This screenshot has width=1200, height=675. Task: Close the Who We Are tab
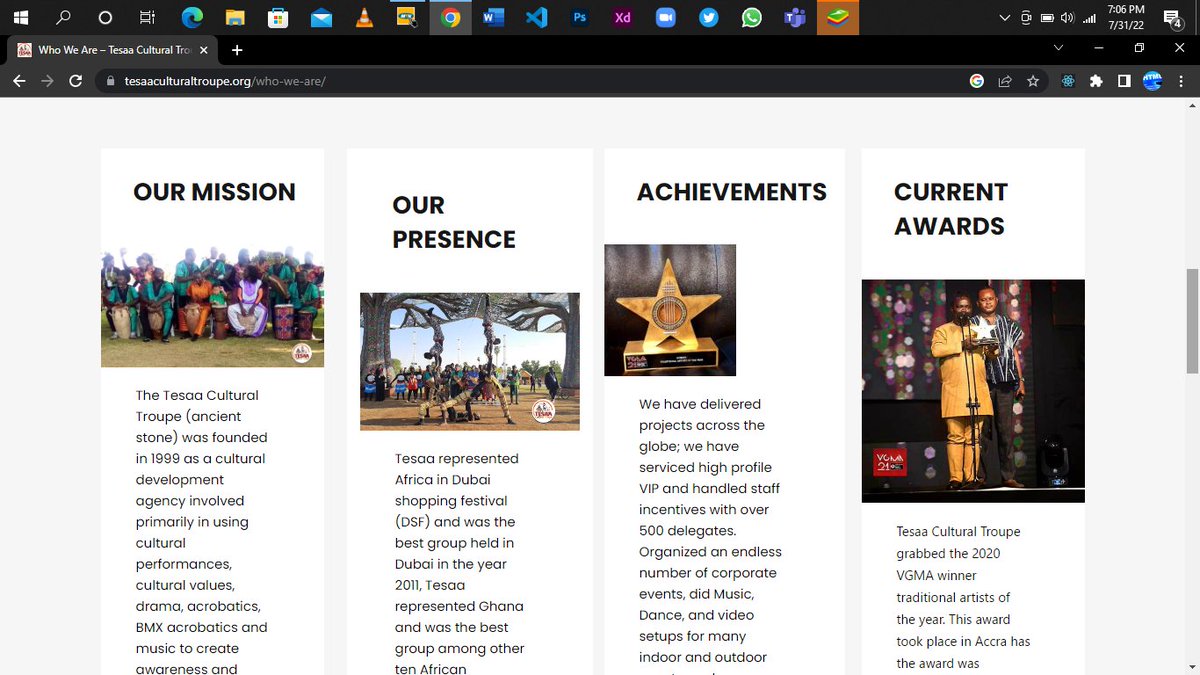click(206, 49)
